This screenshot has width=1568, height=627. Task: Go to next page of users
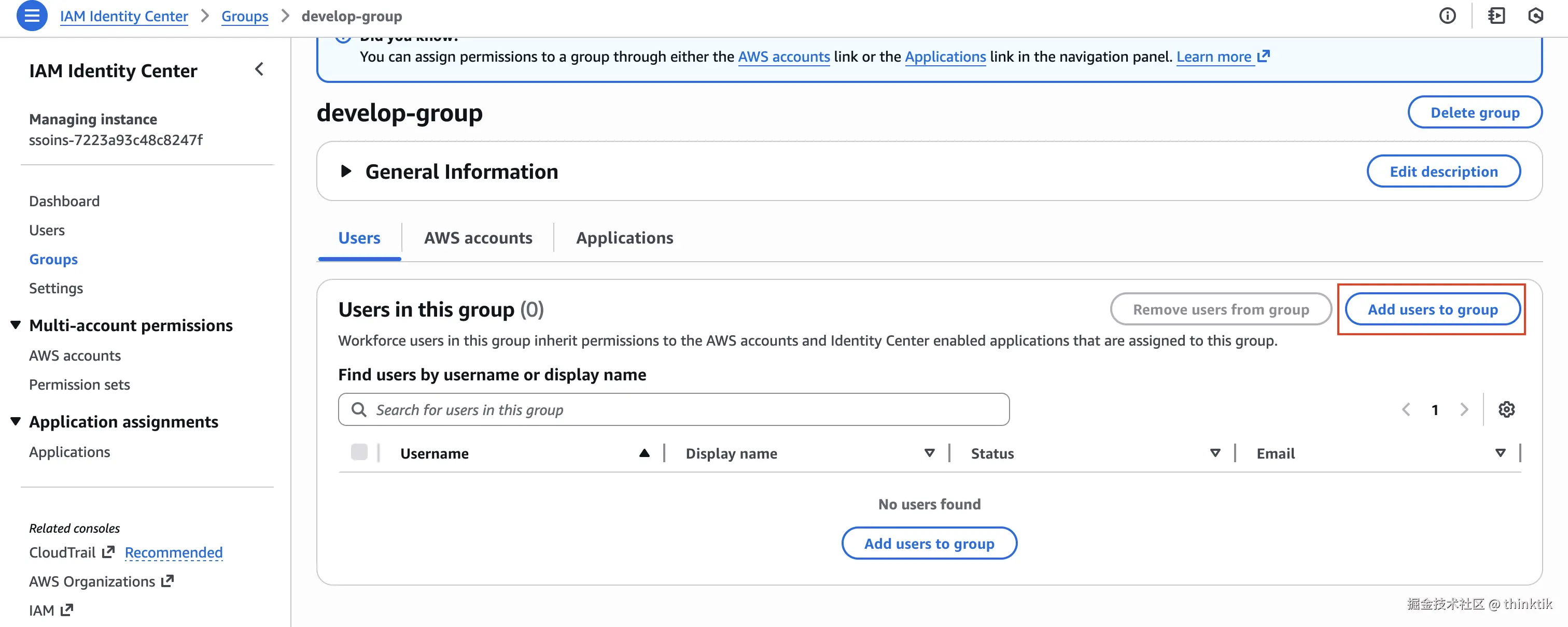pyautogui.click(x=1464, y=410)
